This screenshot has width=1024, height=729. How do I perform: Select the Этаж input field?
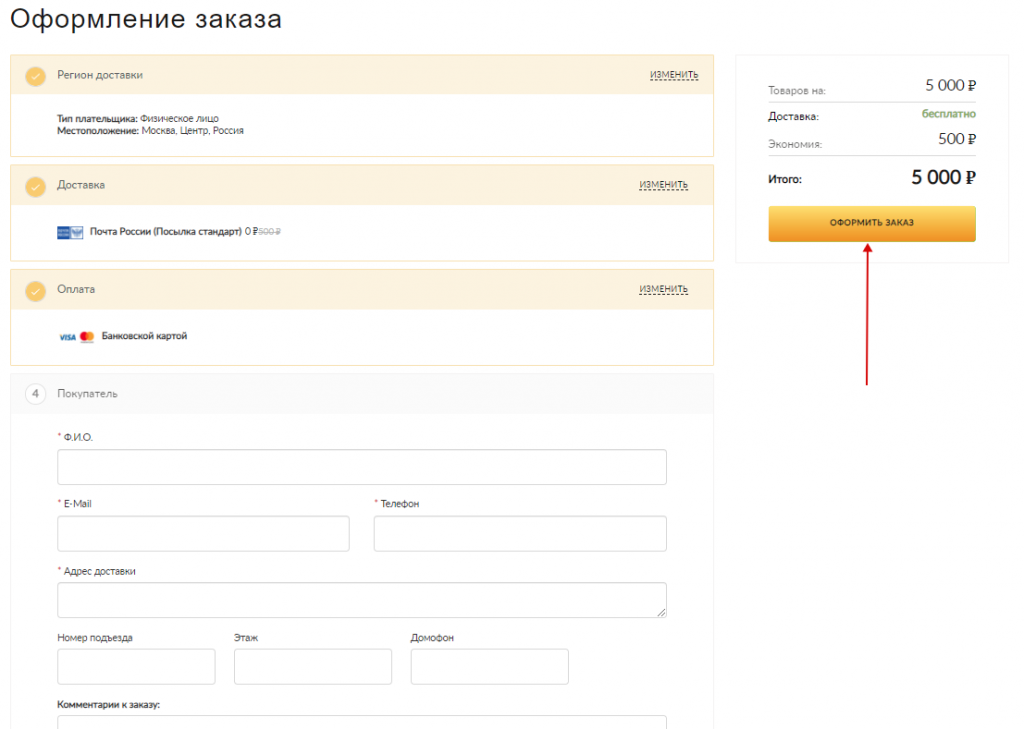coord(313,666)
